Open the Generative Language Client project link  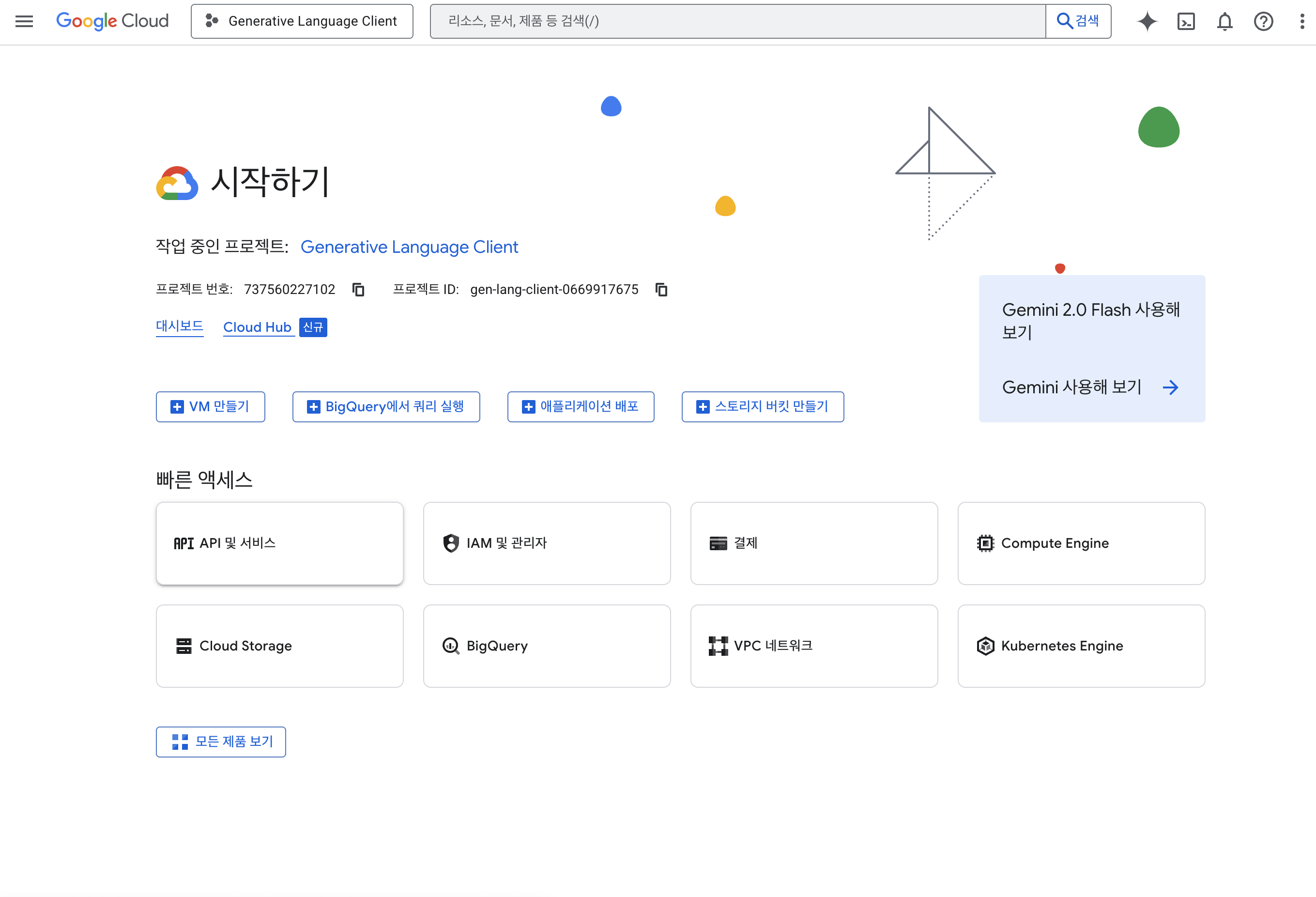coord(410,247)
